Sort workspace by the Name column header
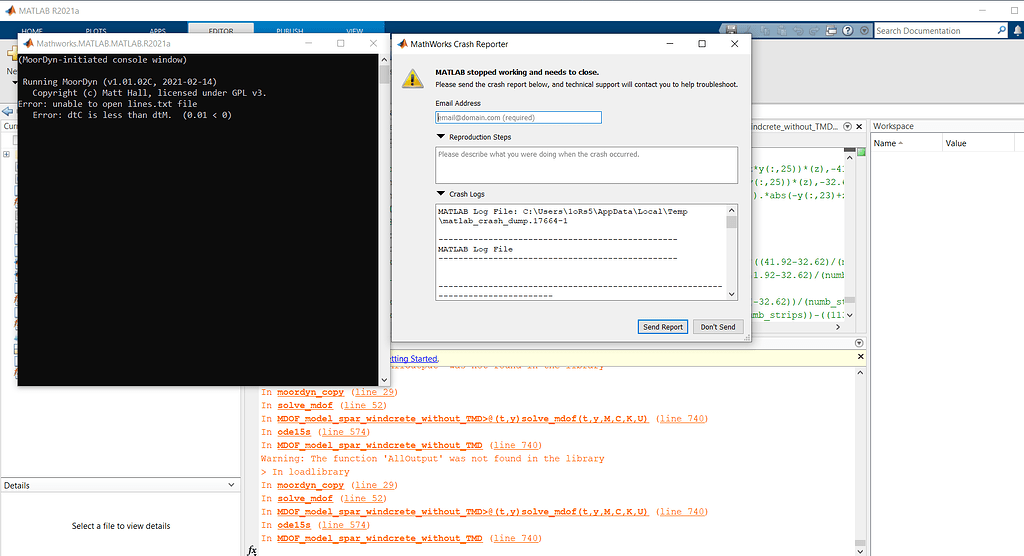1024x556 pixels. (905, 143)
